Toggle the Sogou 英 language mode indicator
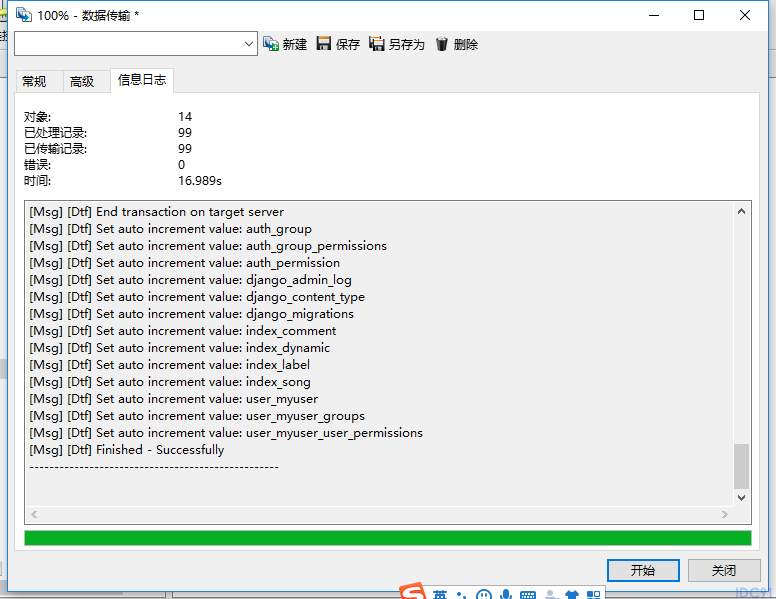Viewport: 776px width, 599px height. coord(440,595)
